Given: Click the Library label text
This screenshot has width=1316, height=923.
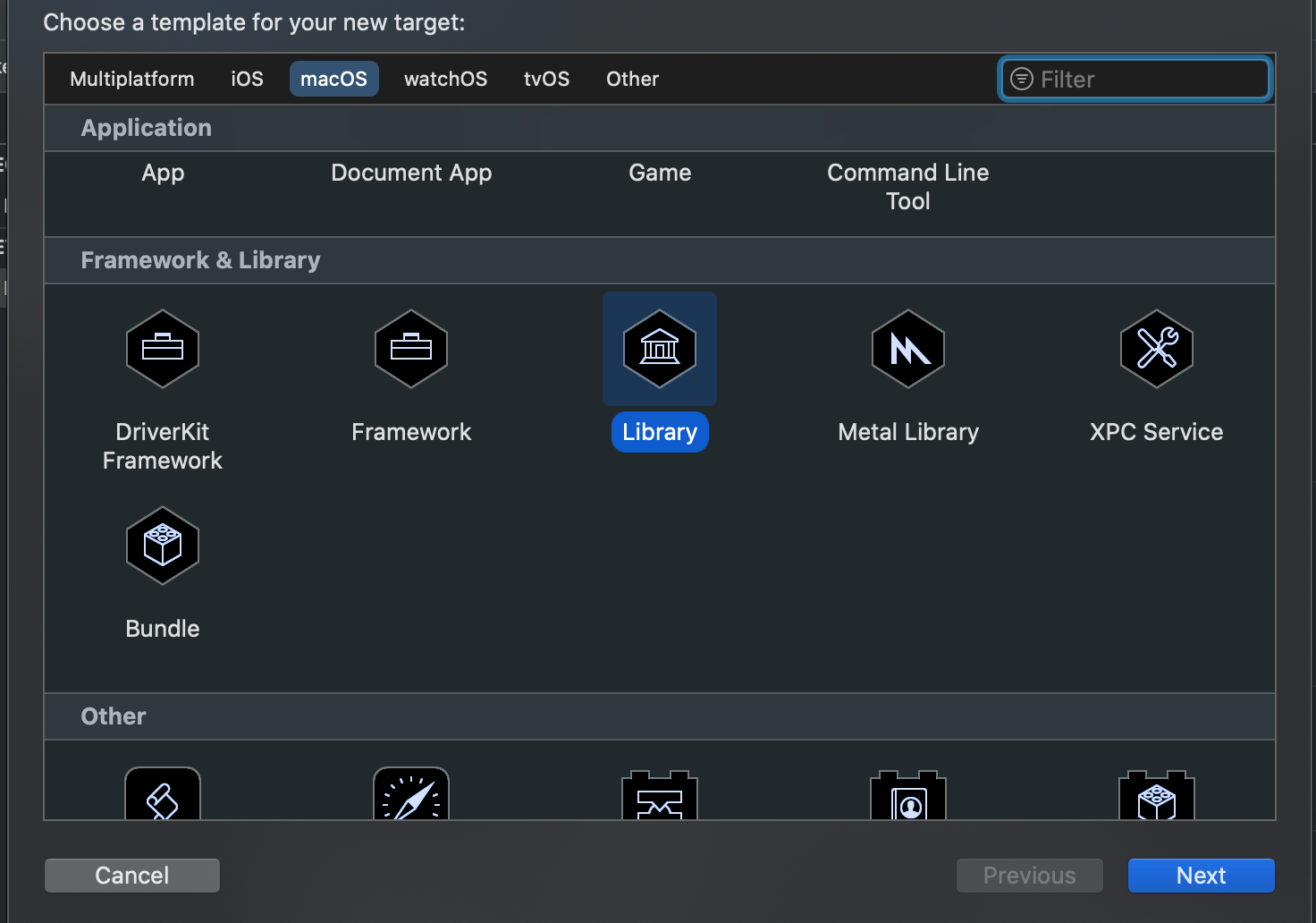Looking at the screenshot, I should 660,432.
